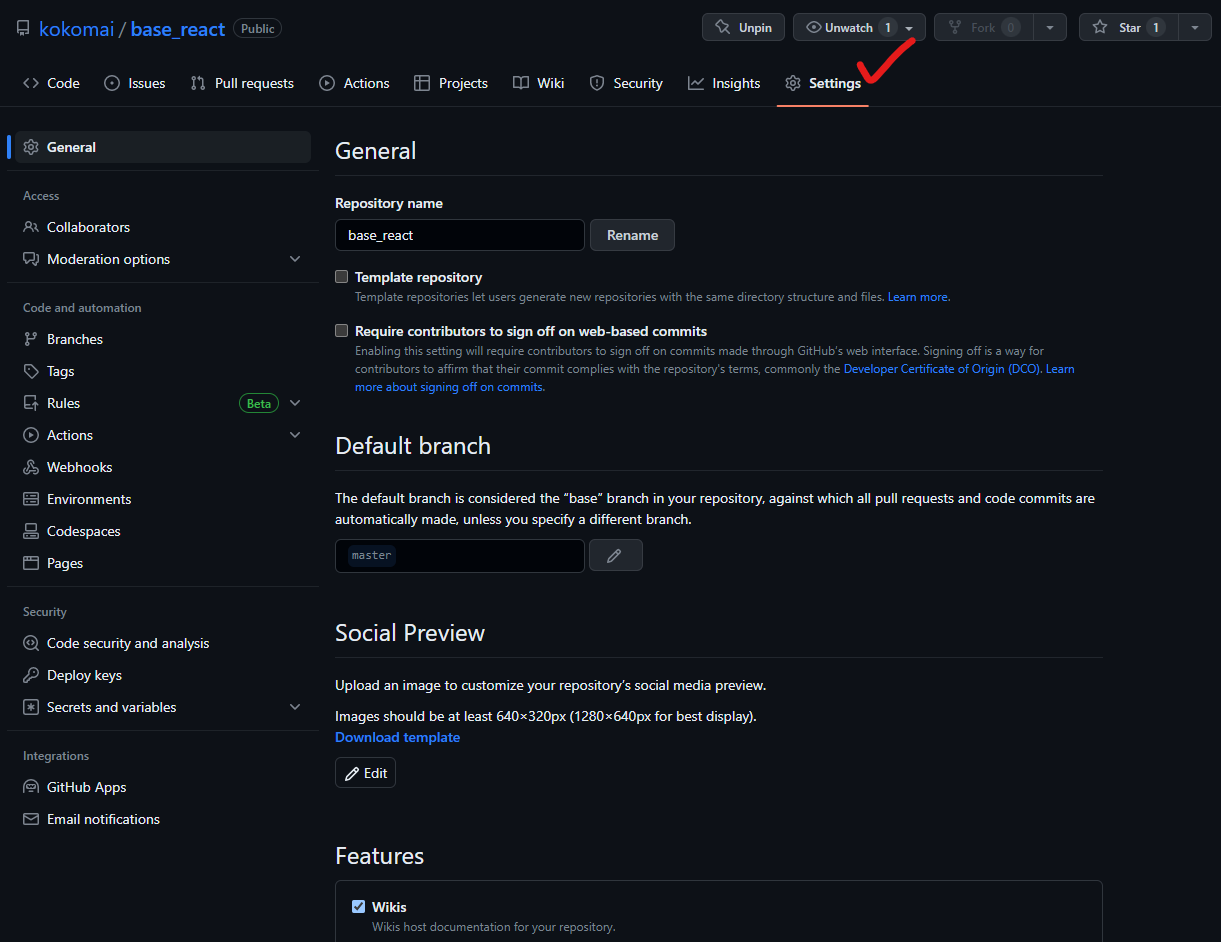This screenshot has height=942, width=1221.
Task: Enable the Template repository checkbox
Action: [342, 277]
